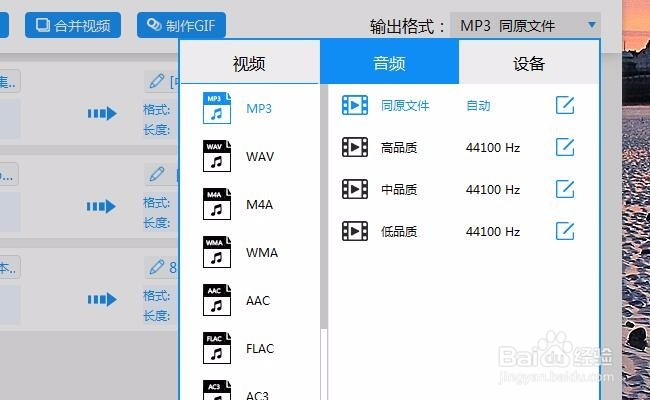Select the AAC format icon
Image resolution: width=650 pixels, height=400 pixels.
point(216,300)
